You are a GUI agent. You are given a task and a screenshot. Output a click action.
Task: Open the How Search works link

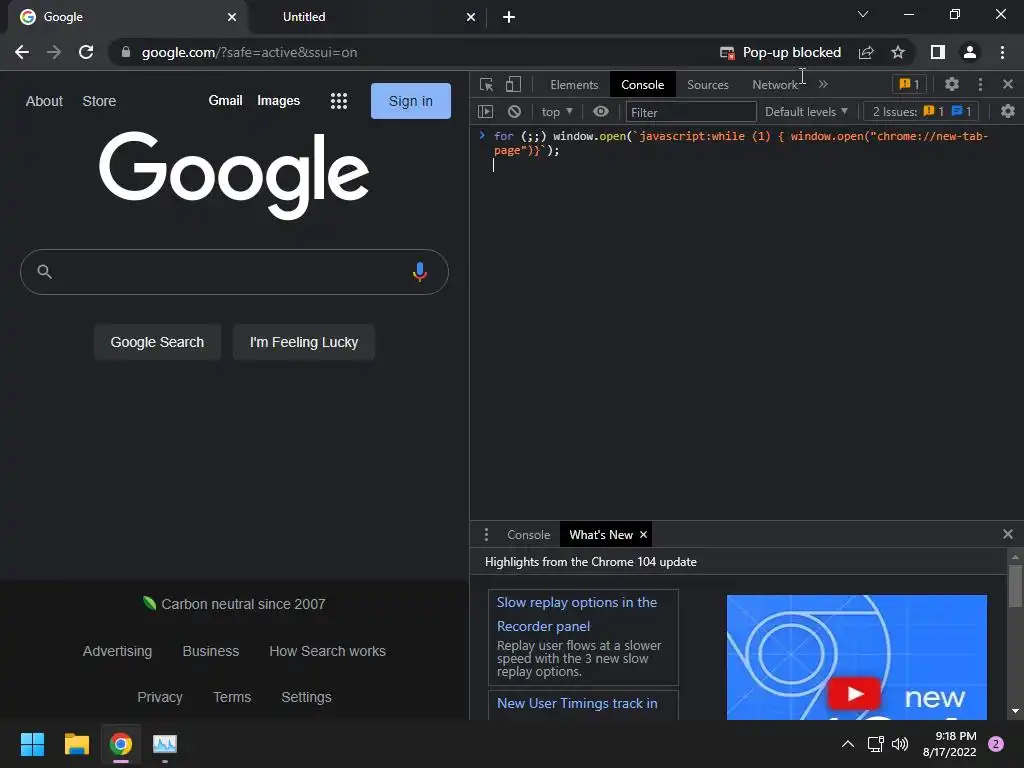[327, 651]
